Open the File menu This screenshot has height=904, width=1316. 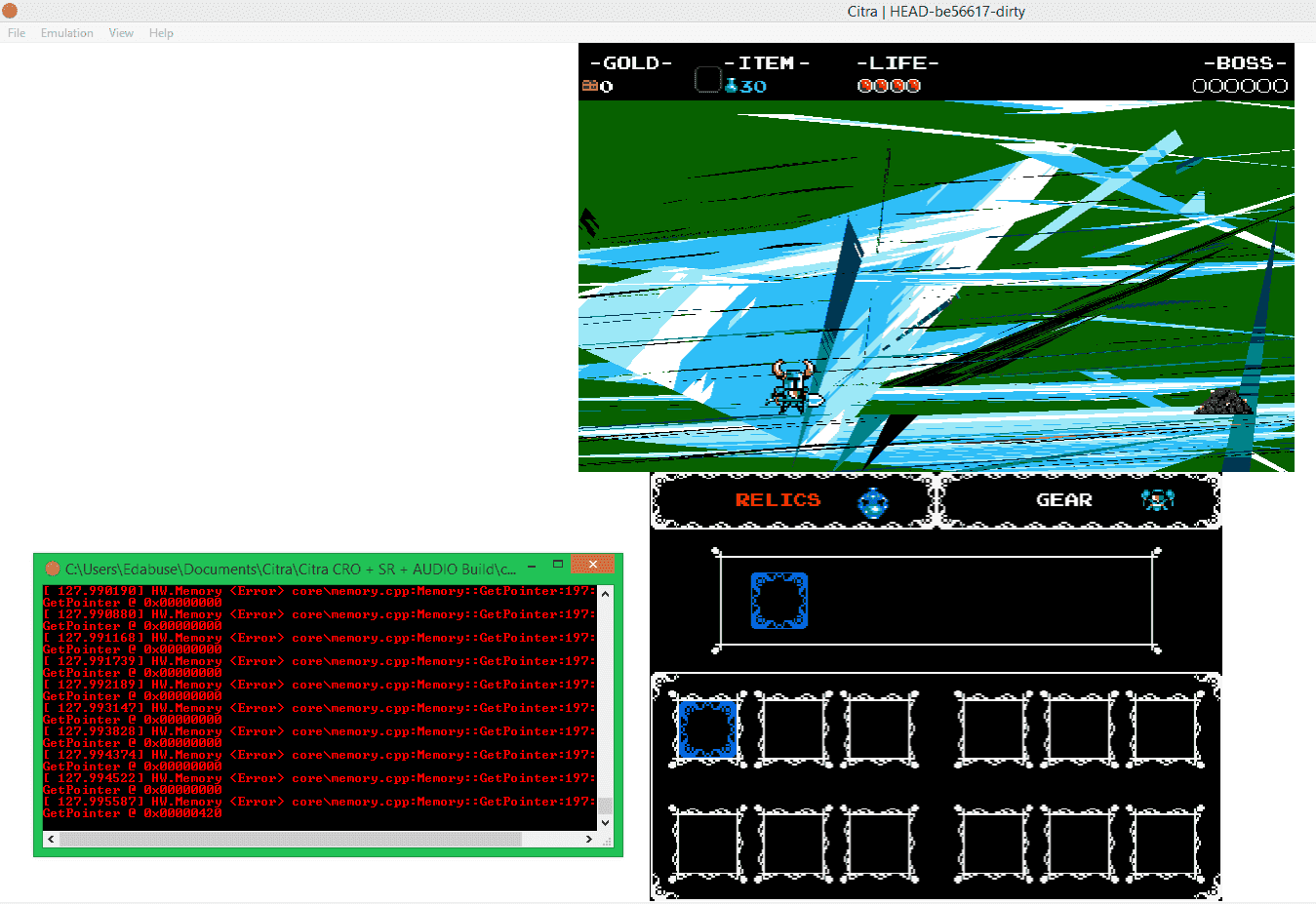[17, 33]
